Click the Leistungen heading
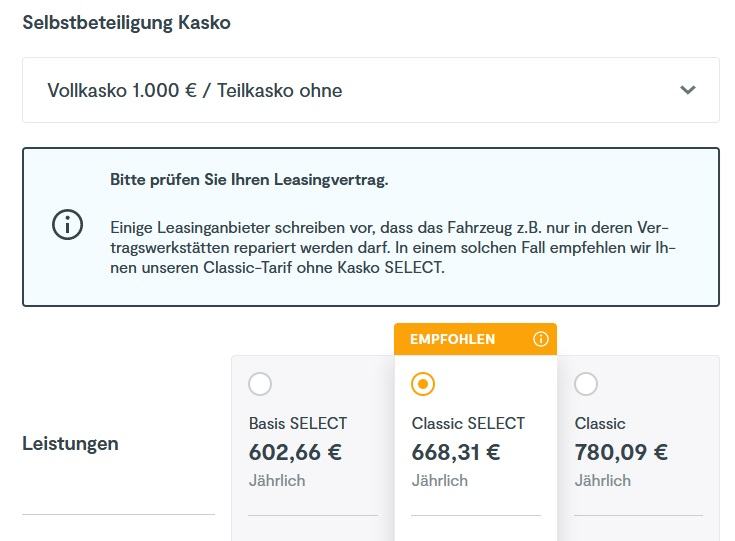Viewport: 735px width, 541px height. [x=70, y=443]
